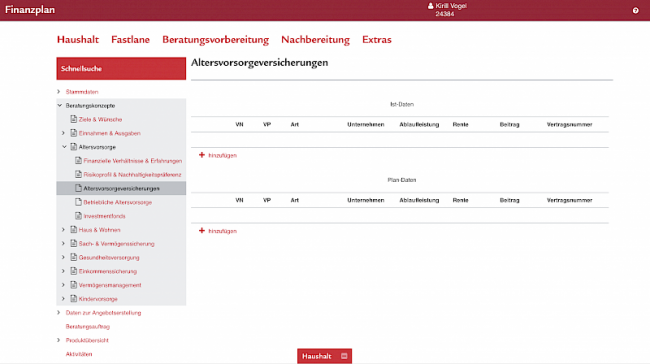The image size is (650, 364).
Task: Click the small icon on the bottom Haushalt bar
Action: 344,356
